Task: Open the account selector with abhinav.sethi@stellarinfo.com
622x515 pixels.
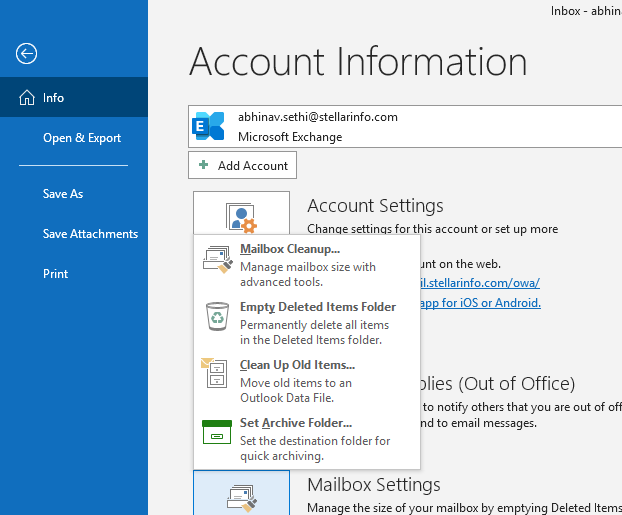Action: (405, 127)
